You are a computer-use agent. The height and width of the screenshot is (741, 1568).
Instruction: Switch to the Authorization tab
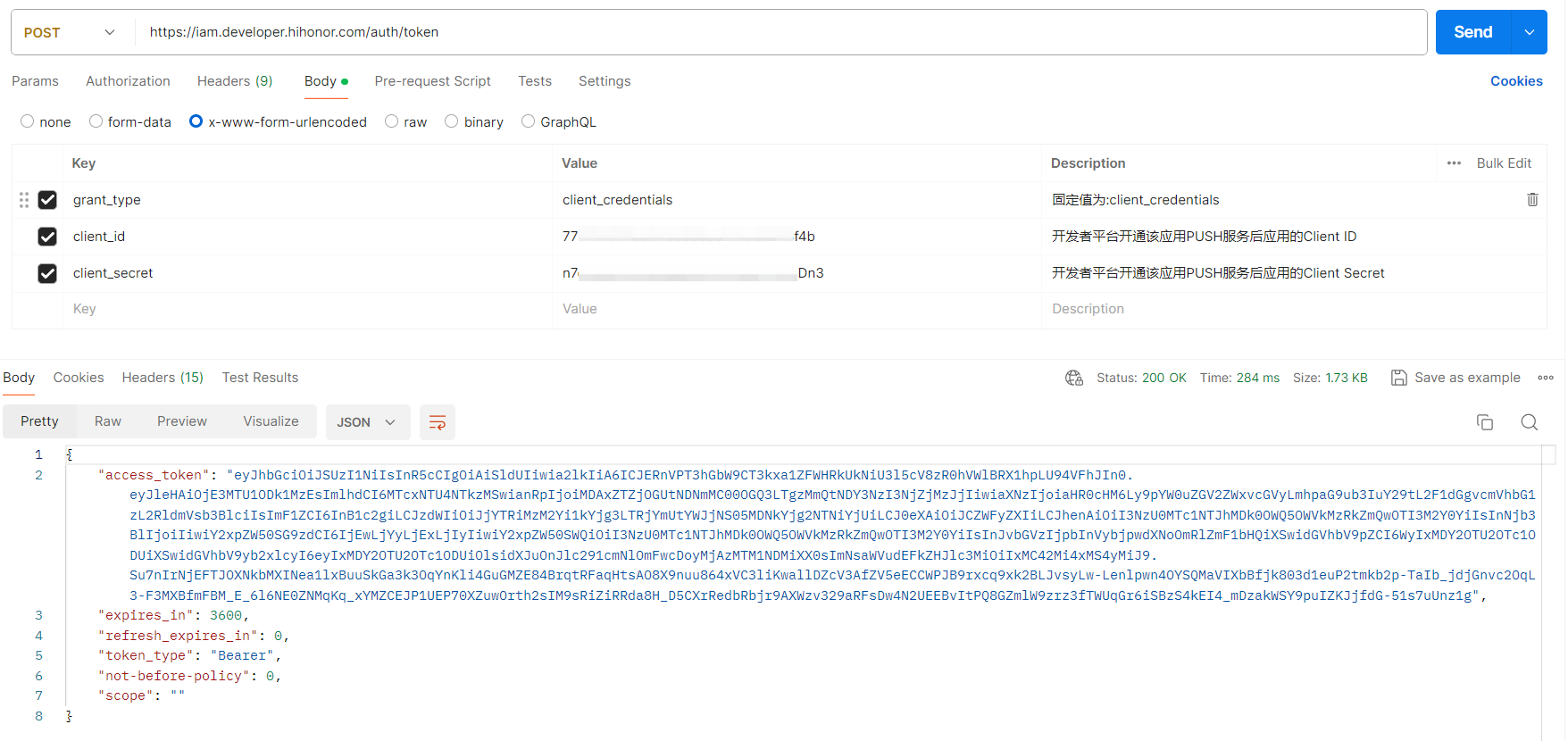coord(128,81)
